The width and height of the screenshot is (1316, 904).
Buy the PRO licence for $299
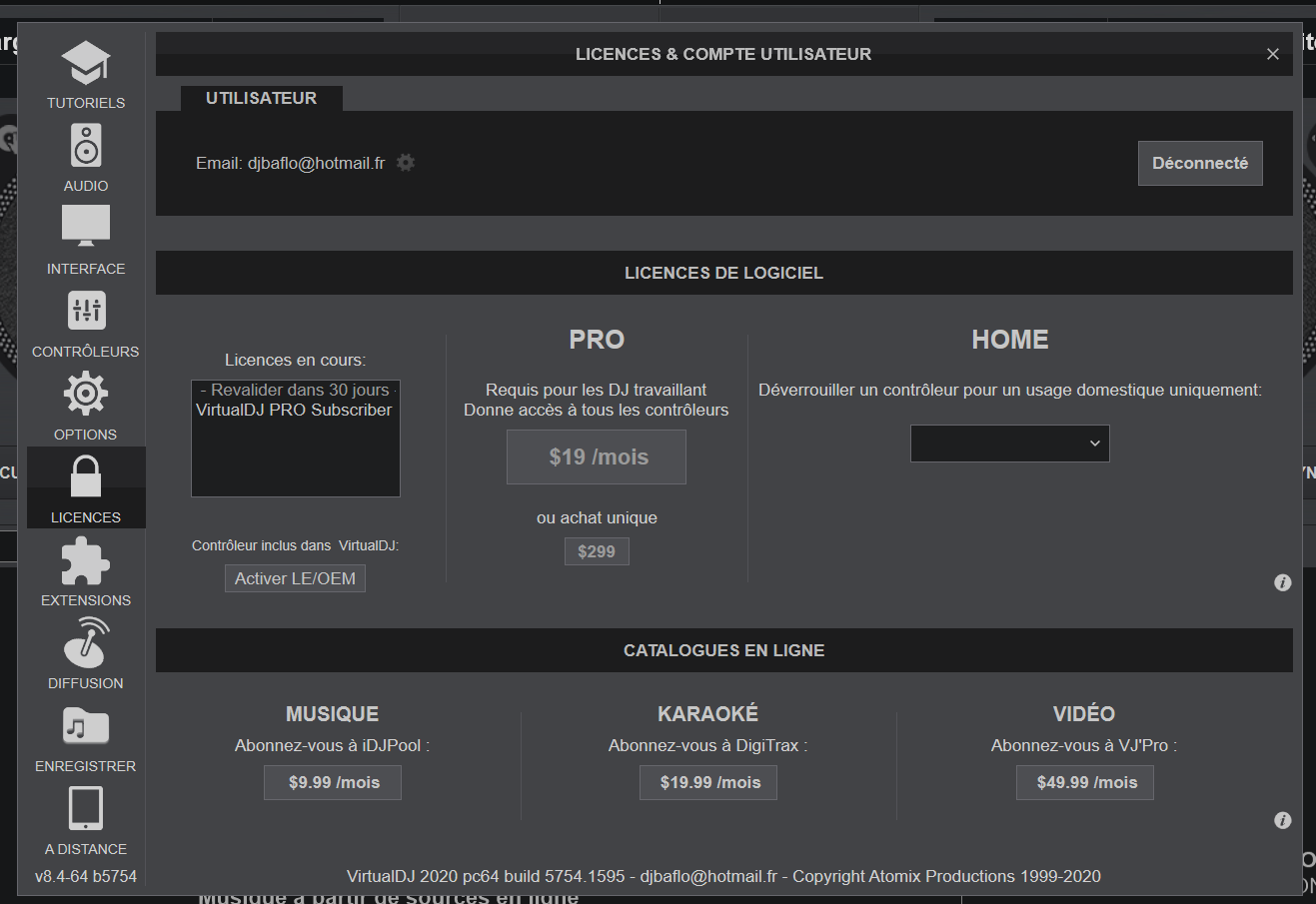point(597,551)
